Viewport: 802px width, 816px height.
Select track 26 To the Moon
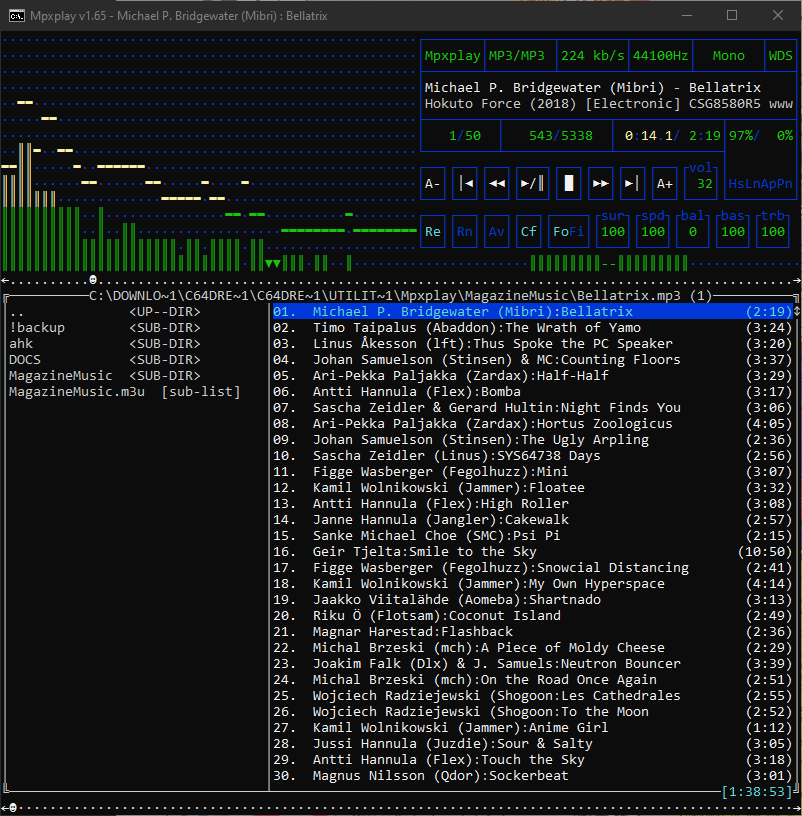pyautogui.click(x=532, y=712)
